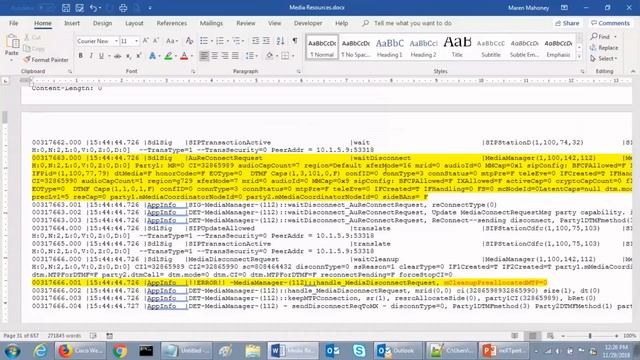Click the Tell me what you want search box
This screenshot has height=360, width=640.
(412, 23)
